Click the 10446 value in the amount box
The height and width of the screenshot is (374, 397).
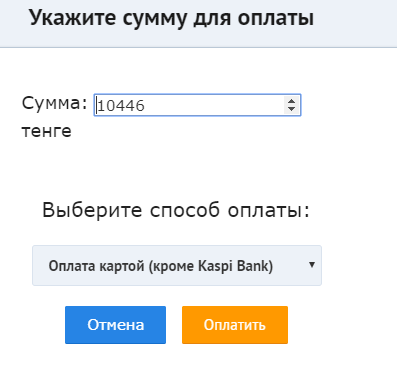(121, 106)
